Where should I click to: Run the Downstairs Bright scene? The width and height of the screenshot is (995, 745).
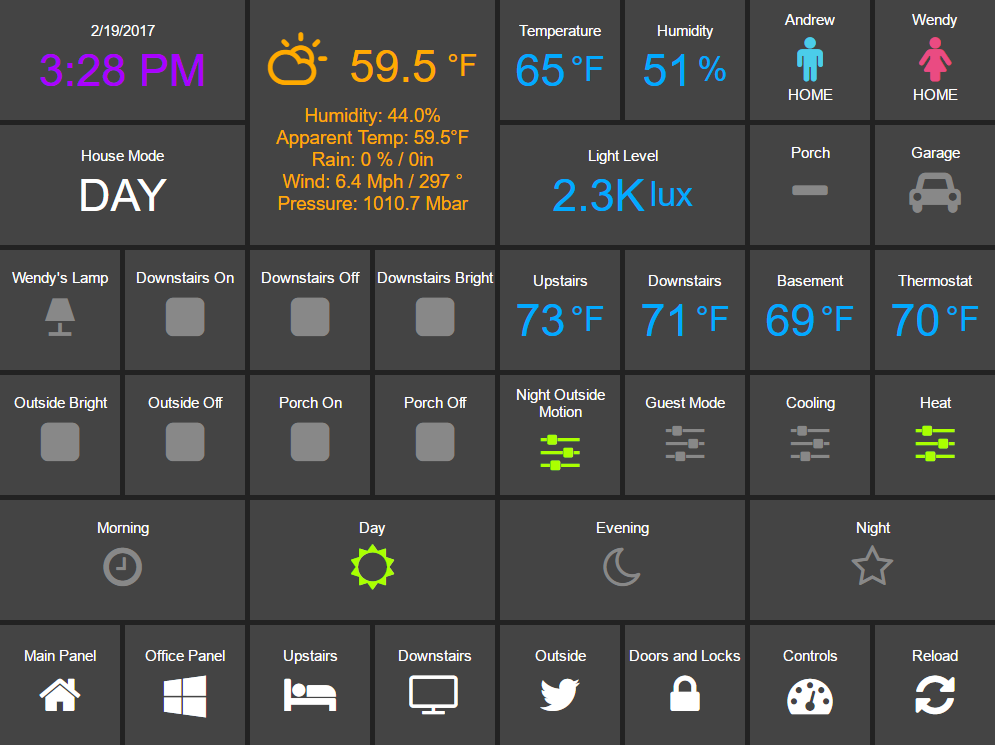[435, 317]
